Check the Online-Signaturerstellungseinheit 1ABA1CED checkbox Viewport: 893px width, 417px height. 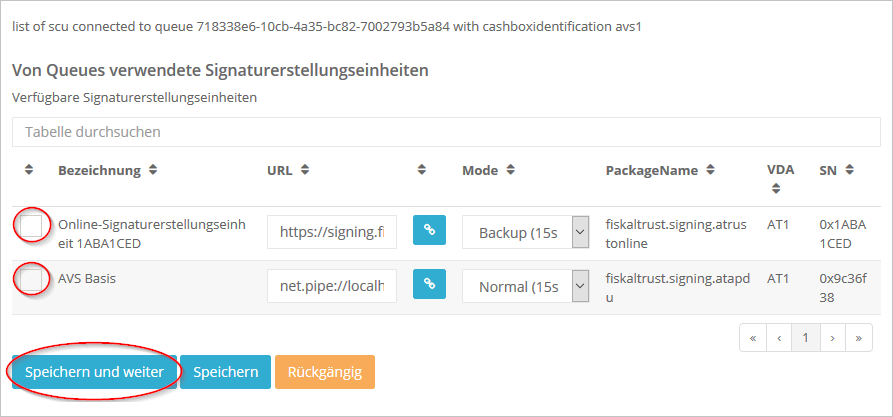tap(32, 226)
